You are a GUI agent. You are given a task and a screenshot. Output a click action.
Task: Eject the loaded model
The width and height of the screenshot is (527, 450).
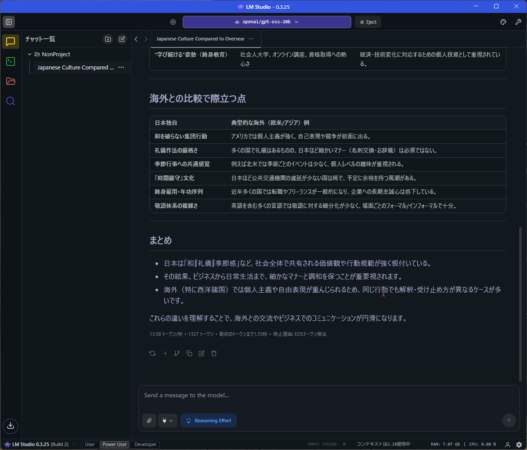(368, 22)
